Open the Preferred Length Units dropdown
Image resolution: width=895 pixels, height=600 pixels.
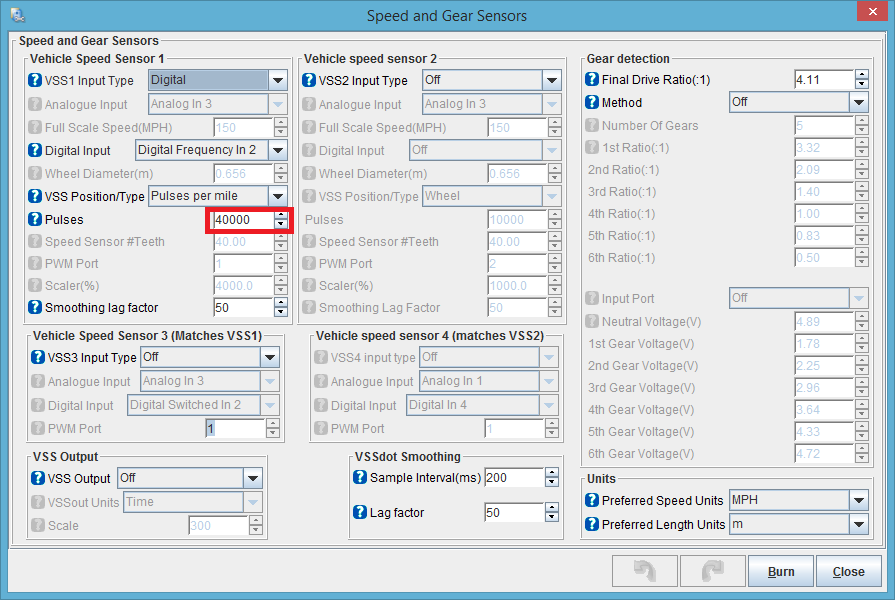[859, 524]
